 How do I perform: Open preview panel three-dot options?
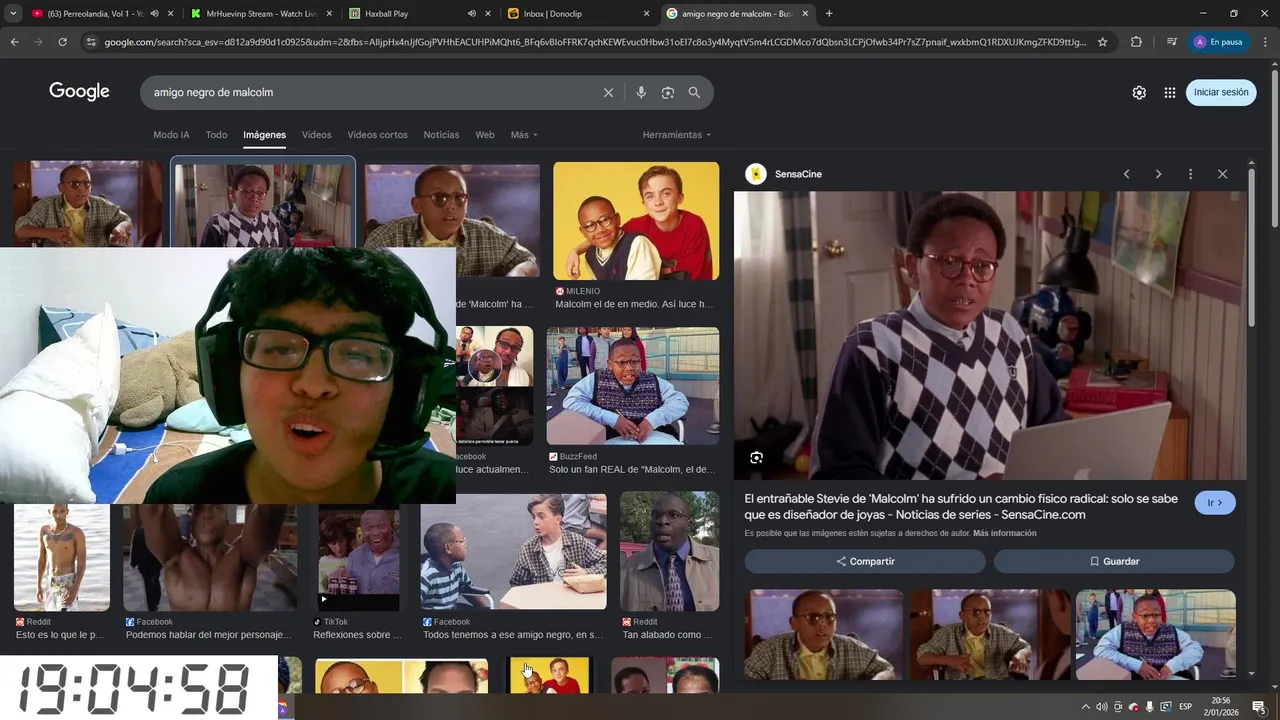coord(1190,174)
